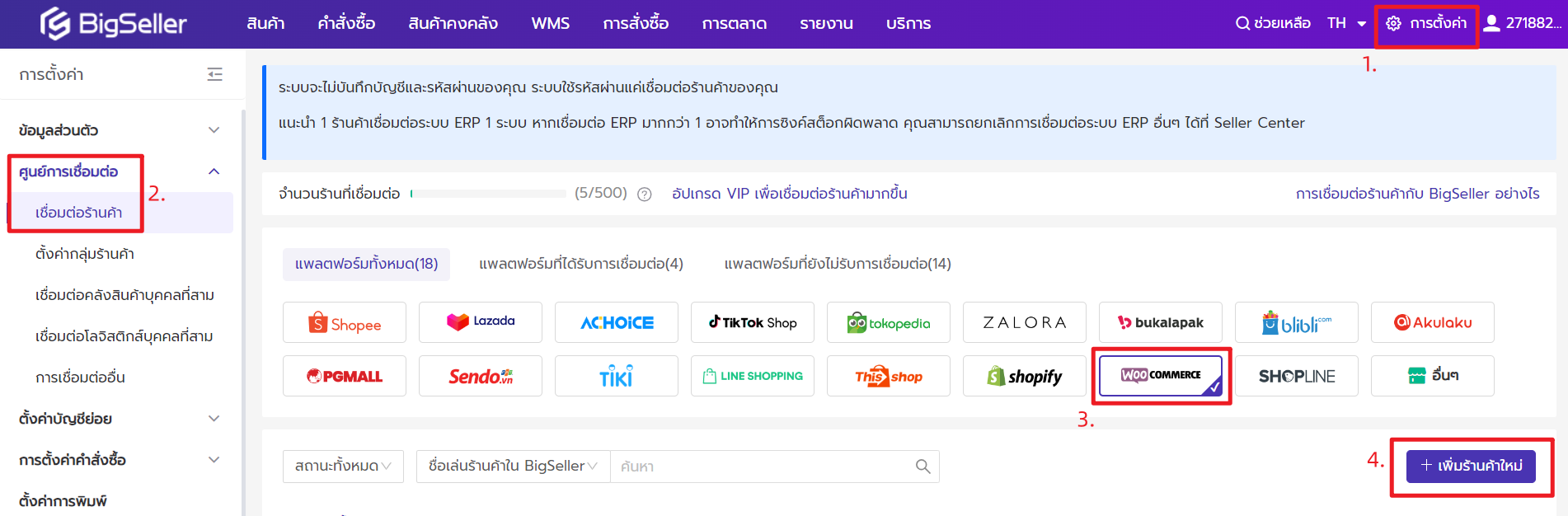Open the บริการ top menu
This screenshot has height=516, width=1568.
tap(908, 24)
